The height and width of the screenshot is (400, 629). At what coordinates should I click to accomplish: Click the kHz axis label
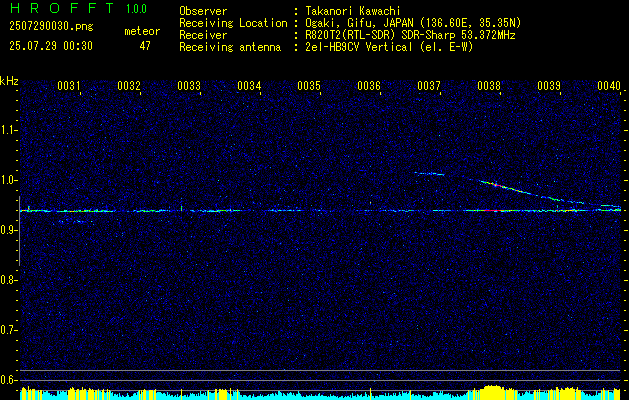[x=9, y=81]
